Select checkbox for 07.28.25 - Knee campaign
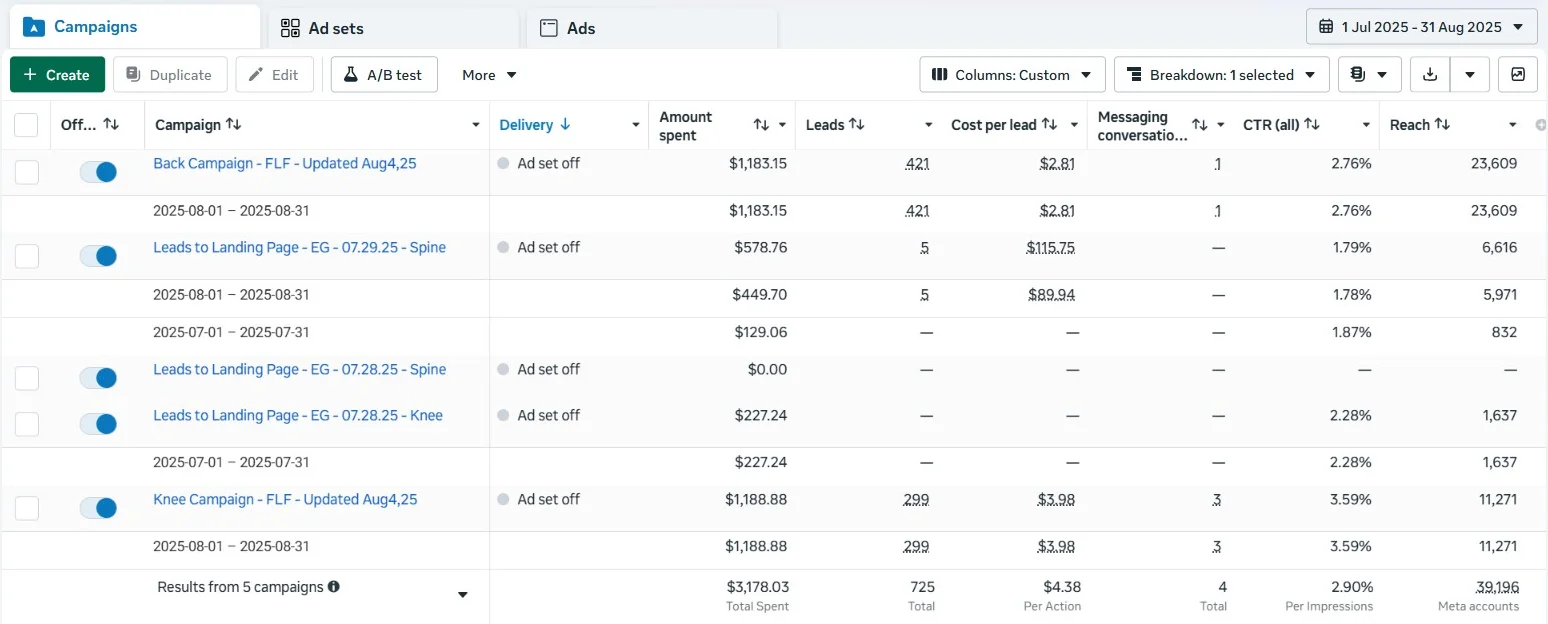This screenshot has width=1548, height=624. pos(27,424)
